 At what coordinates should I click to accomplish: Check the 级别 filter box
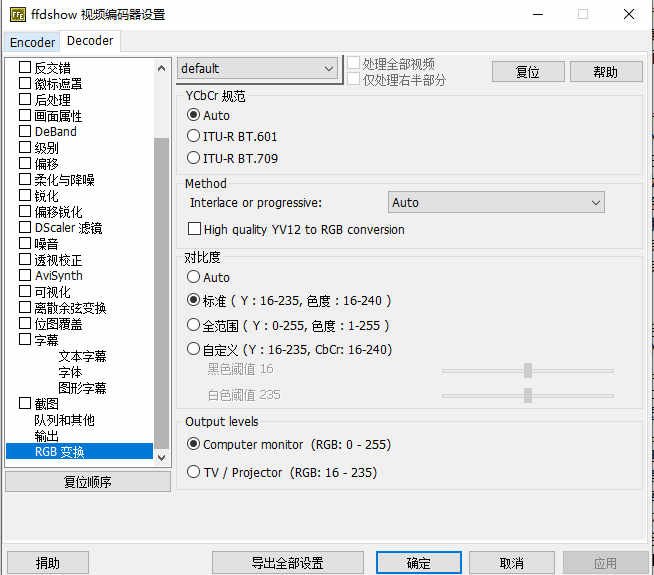(x=25, y=147)
